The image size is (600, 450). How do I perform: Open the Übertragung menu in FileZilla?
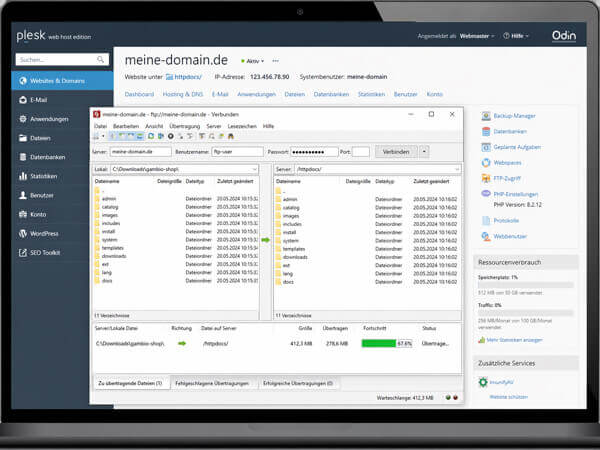coord(184,127)
